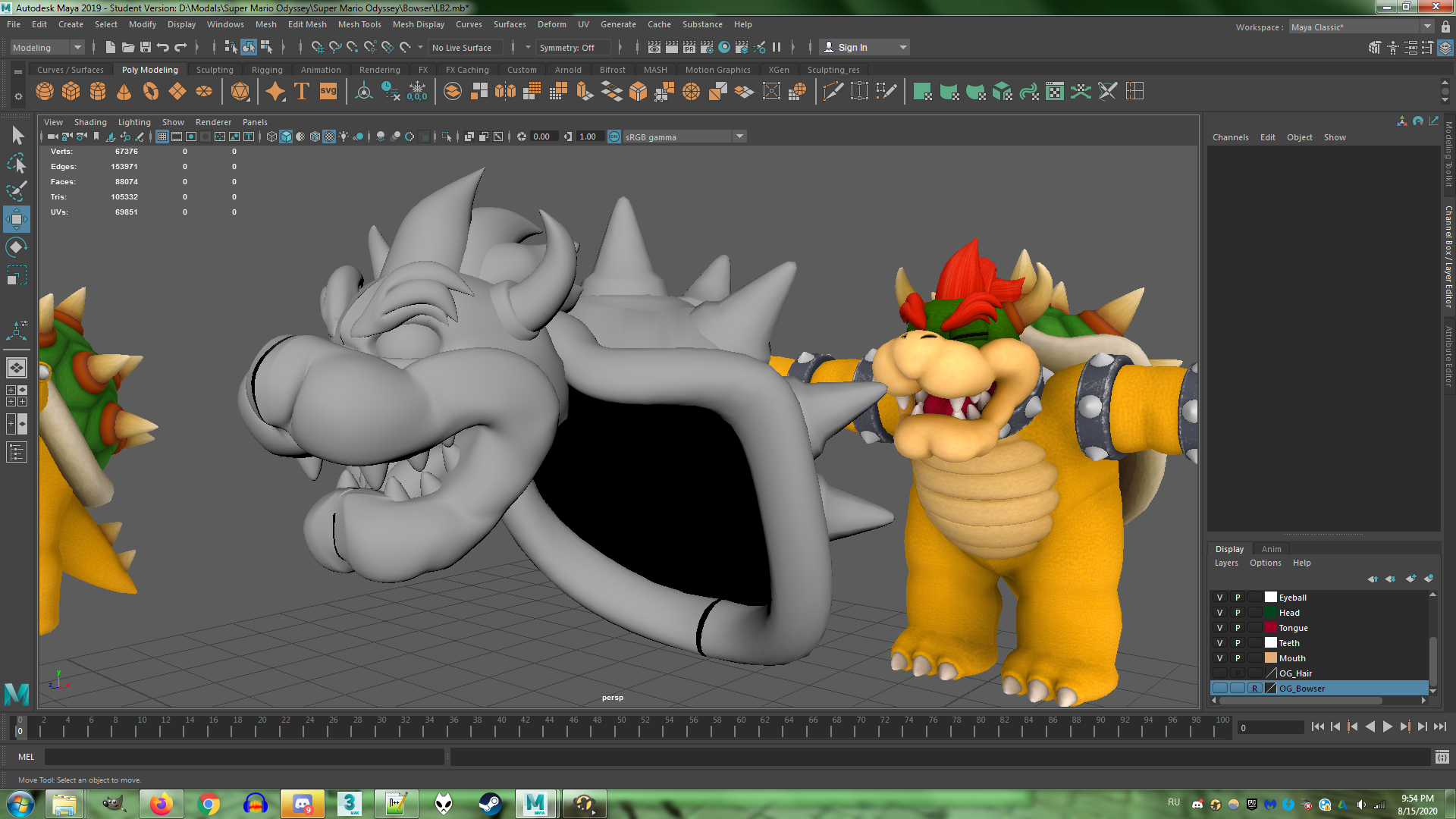
Task: Create a polygon cone from shelf
Action: click(124, 92)
